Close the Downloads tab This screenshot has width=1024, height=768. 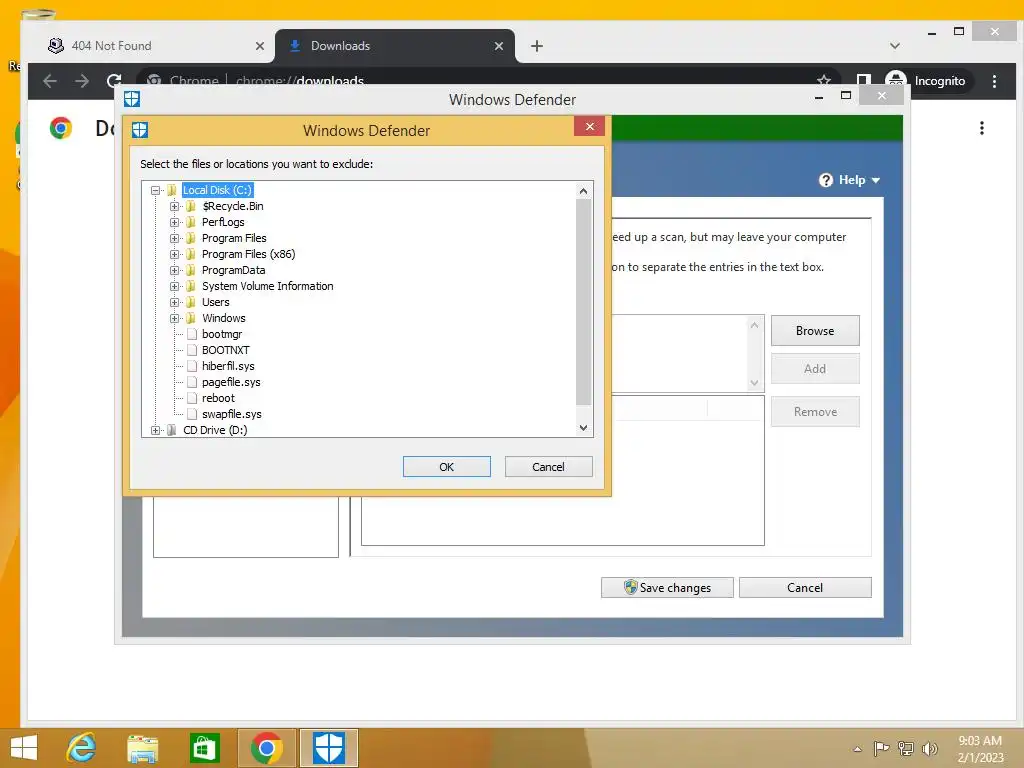[498, 46]
